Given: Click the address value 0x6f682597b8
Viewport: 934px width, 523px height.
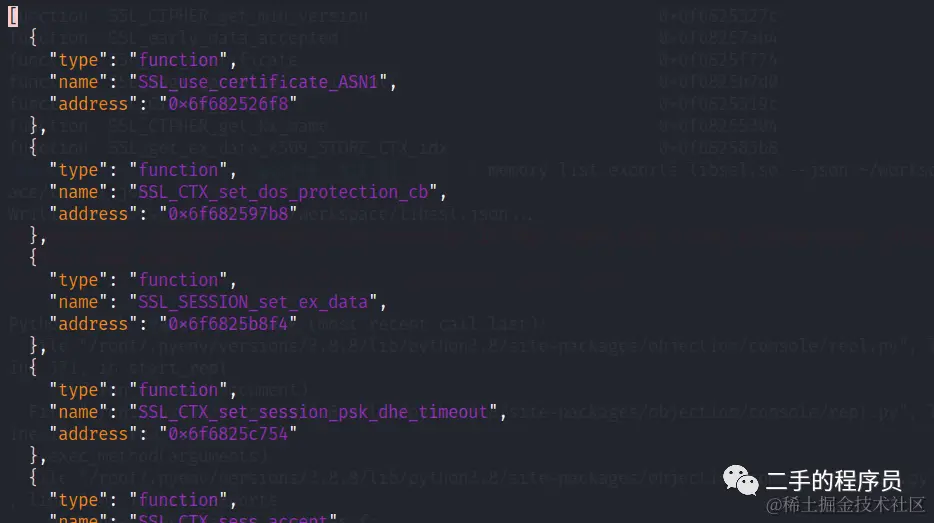Looking at the screenshot, I should tap(228, 214).
